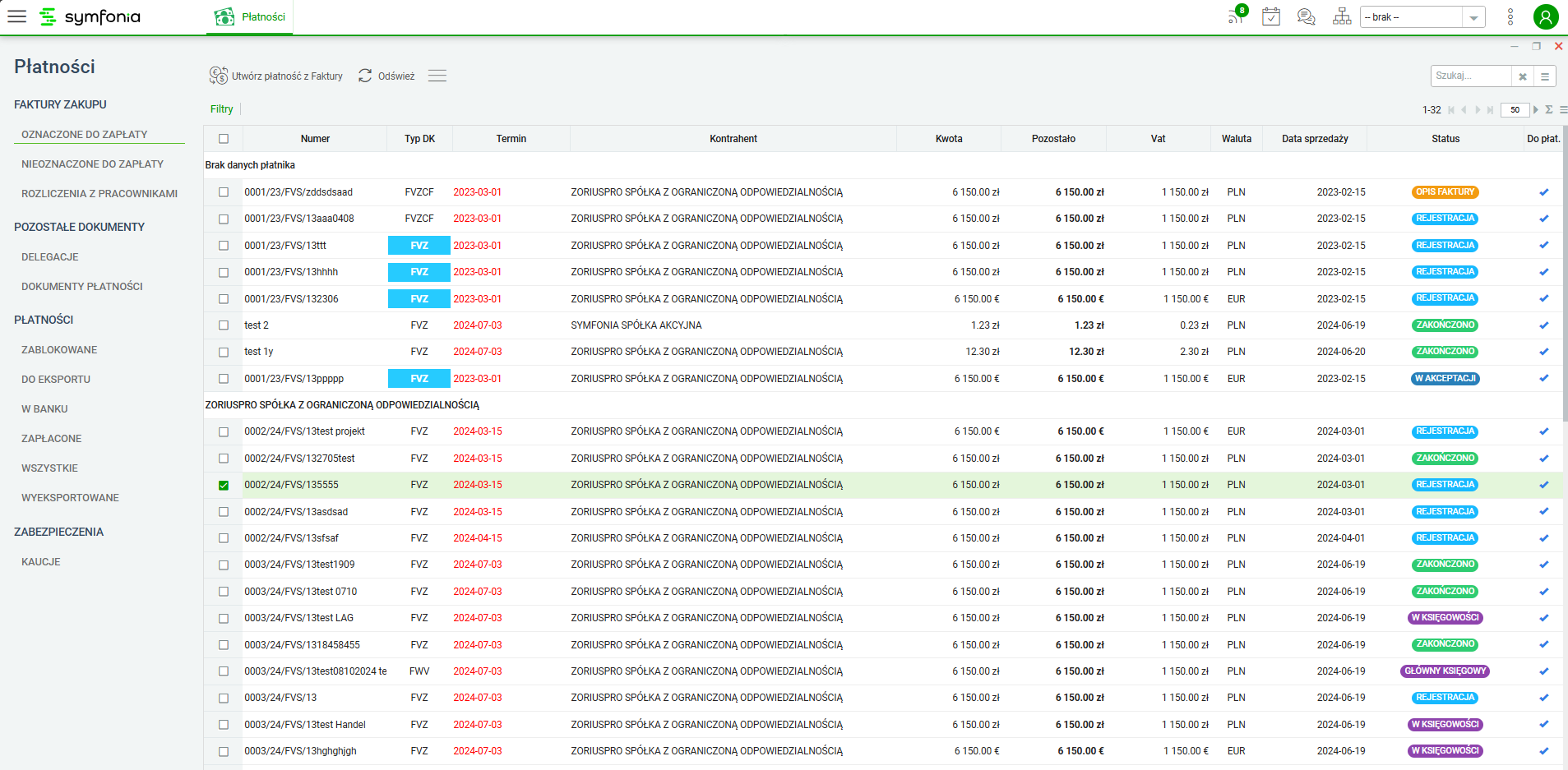
Task: Open the hamburger main menu
Action: point(16,16)
